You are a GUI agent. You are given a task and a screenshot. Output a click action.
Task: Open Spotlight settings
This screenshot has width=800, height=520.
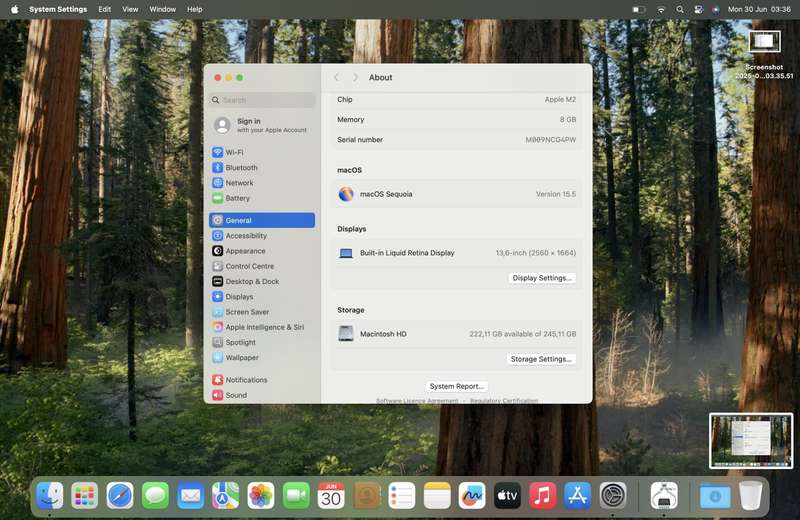(x=262, y=342)
